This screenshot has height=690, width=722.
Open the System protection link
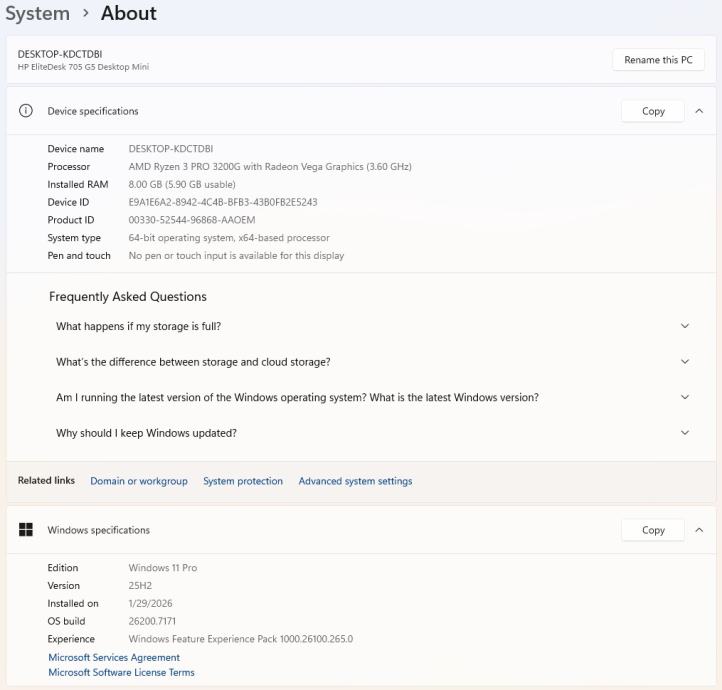(x=243, y=481)
